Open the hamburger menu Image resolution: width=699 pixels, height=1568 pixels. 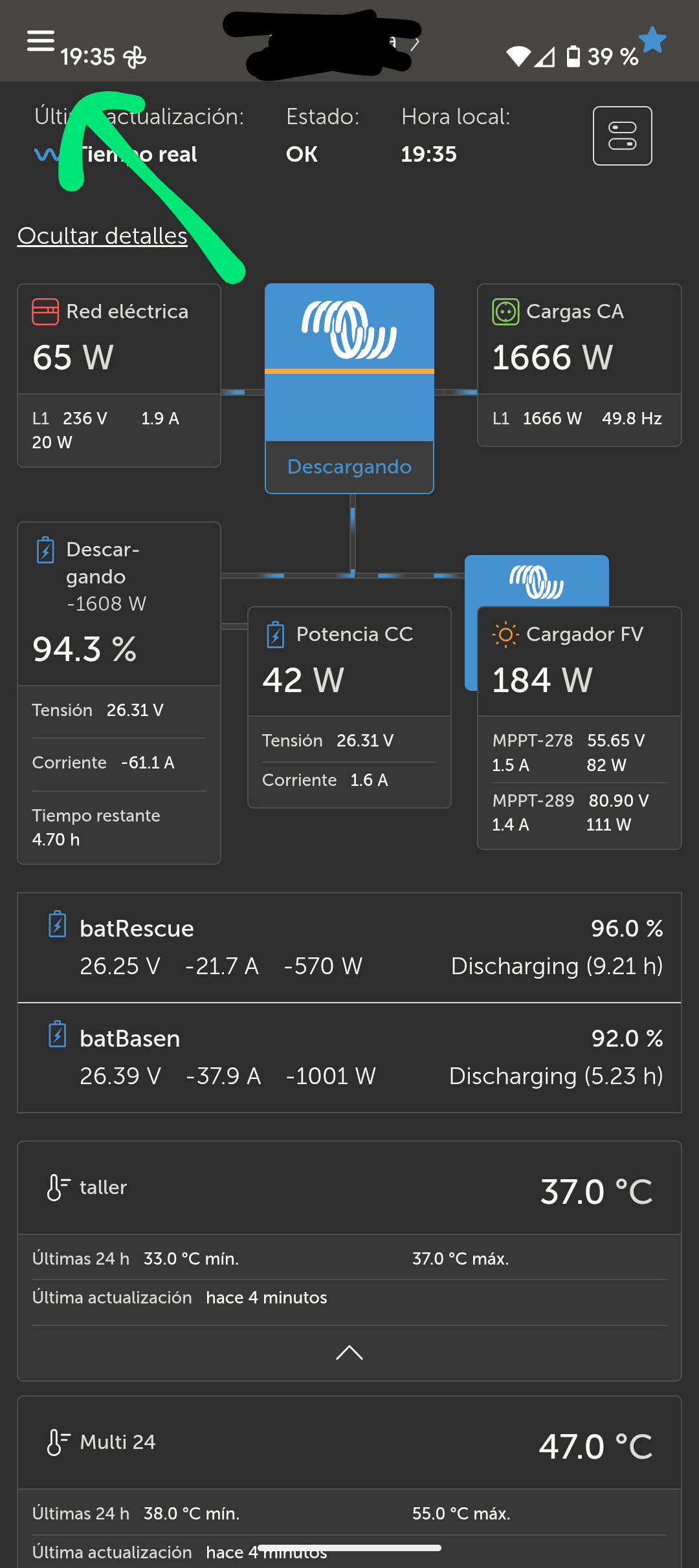coord(40,41)
